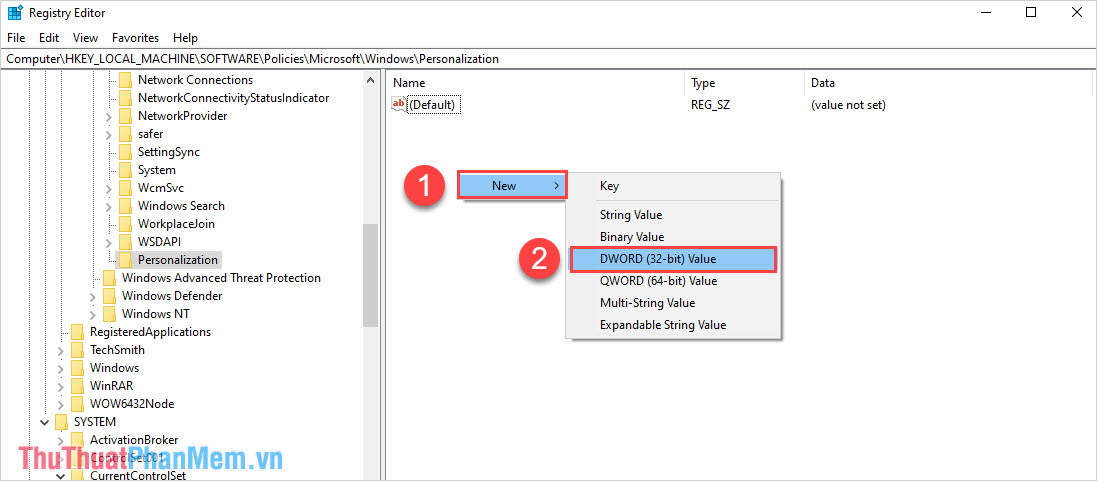Click the Type column header
Viewport: 1097px width, 481px height.
[703, 83]
